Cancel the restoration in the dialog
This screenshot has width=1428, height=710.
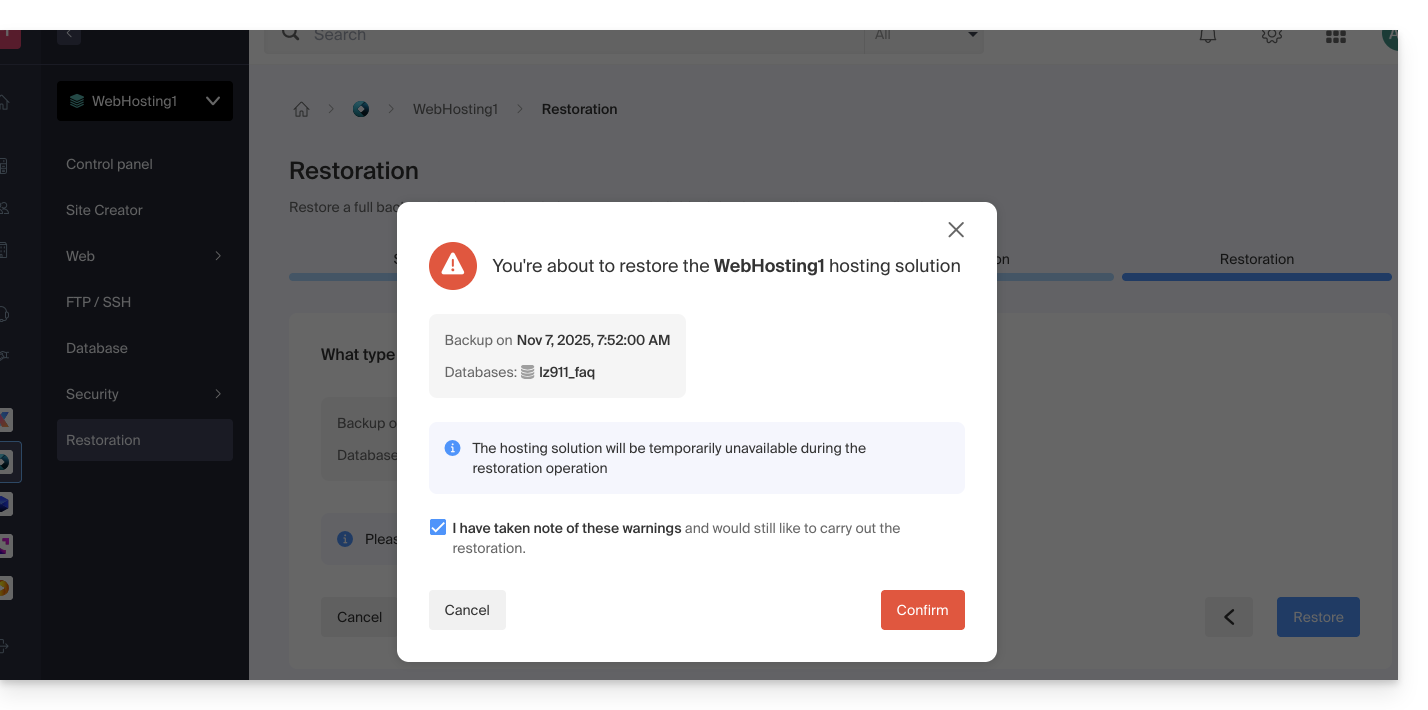point(467,610)
